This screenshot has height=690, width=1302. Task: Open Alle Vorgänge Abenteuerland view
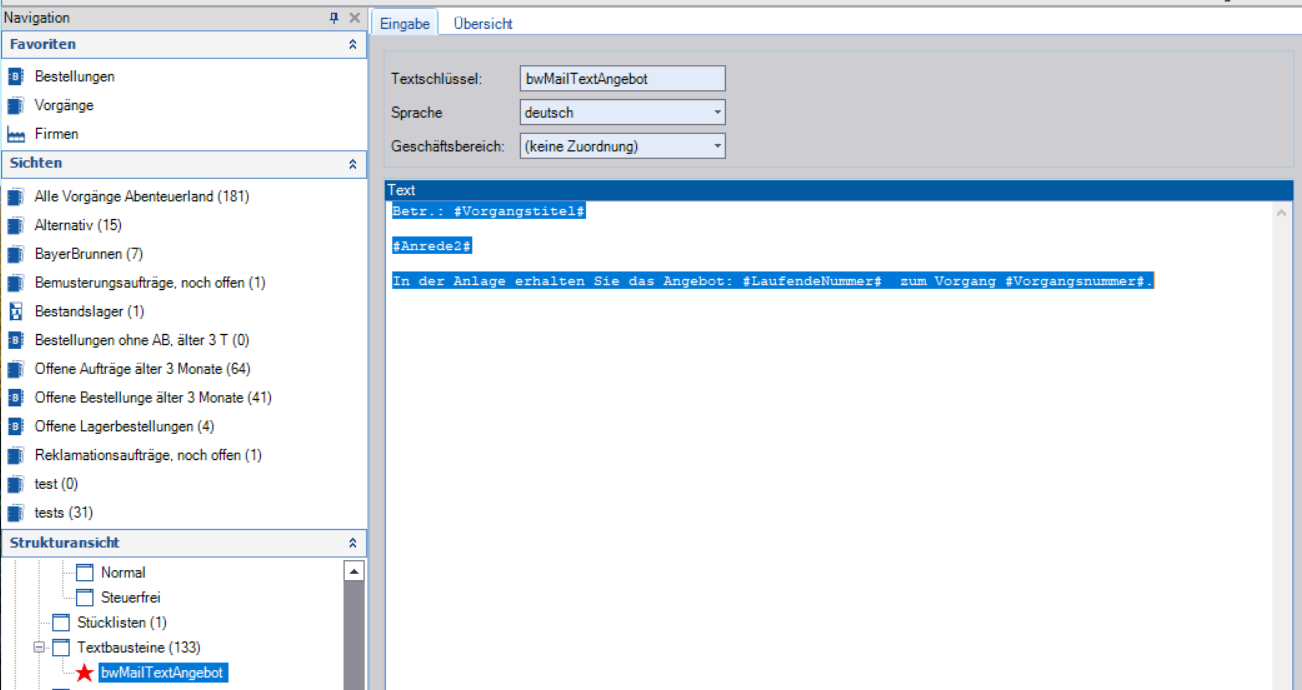[x=141, y=197]
